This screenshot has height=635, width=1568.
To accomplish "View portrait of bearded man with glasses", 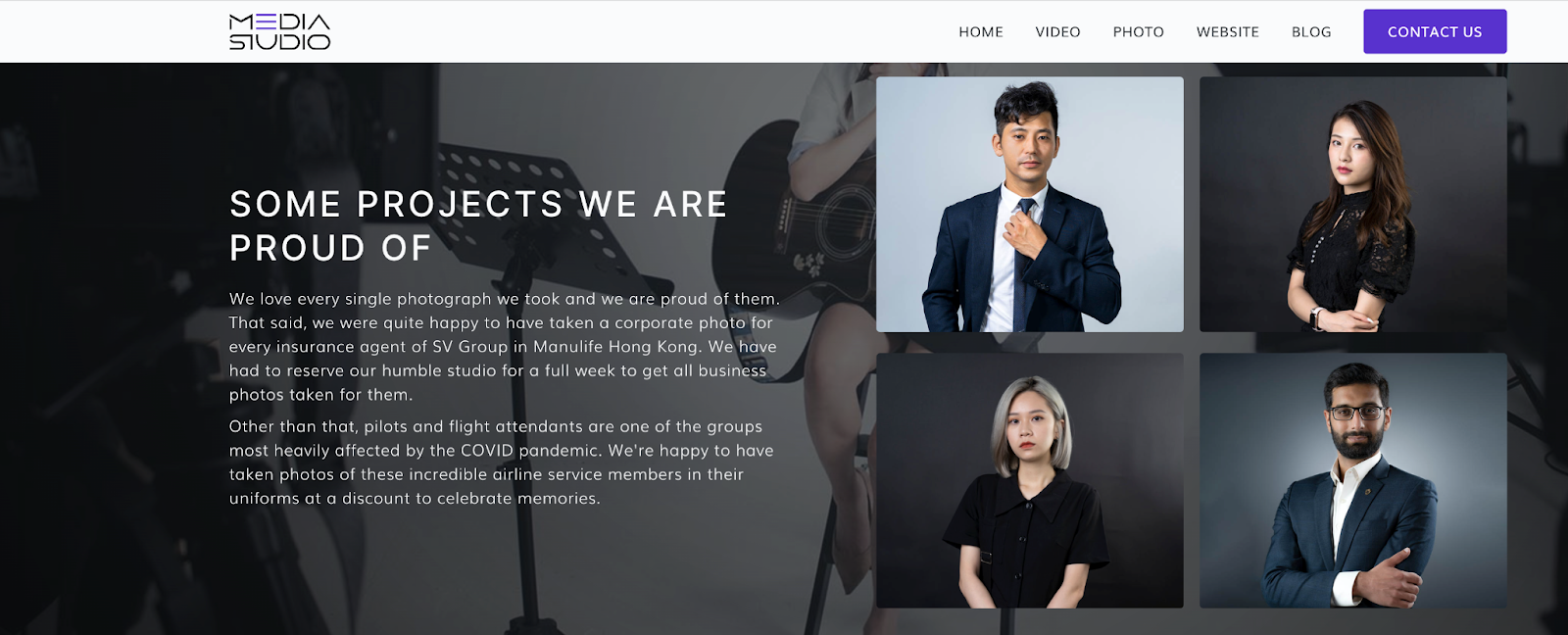I will (1352, 480).
